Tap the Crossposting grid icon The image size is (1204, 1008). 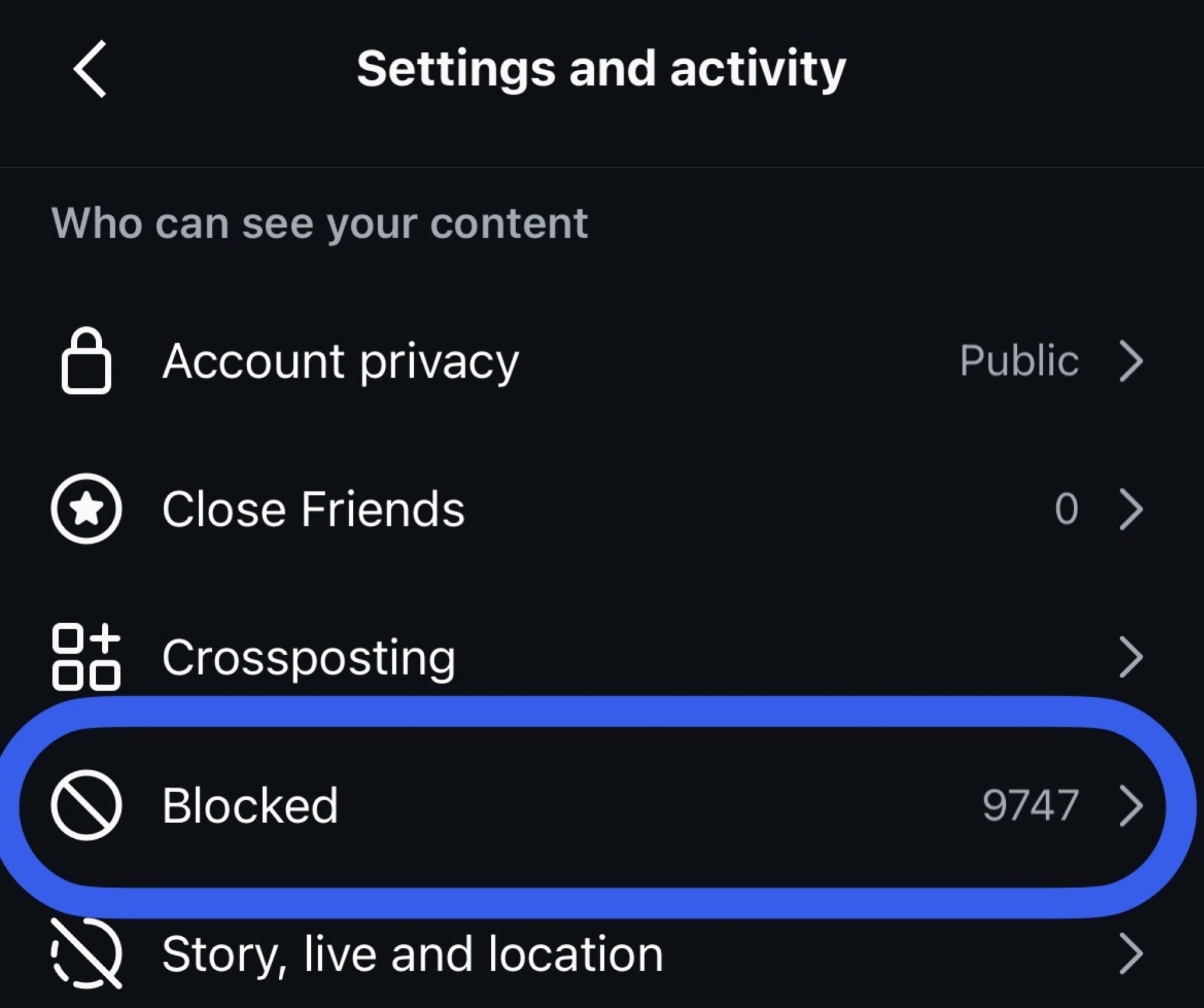click(86, 658)
